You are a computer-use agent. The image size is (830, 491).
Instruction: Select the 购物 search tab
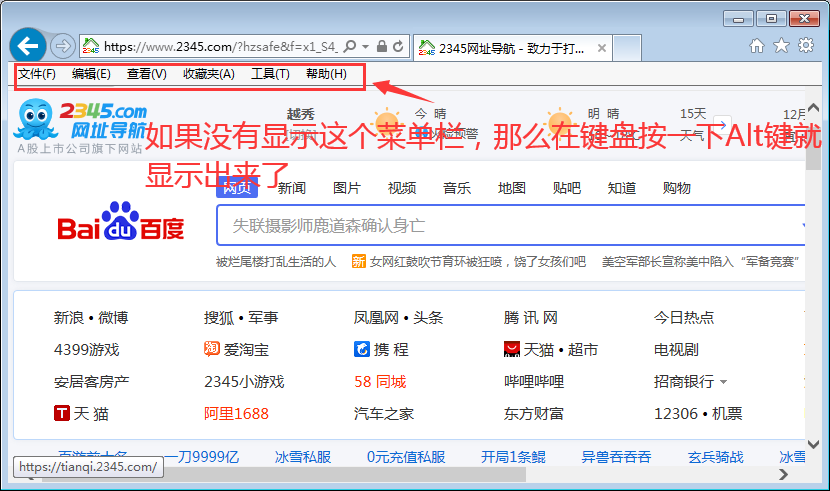tap(676, 188)
